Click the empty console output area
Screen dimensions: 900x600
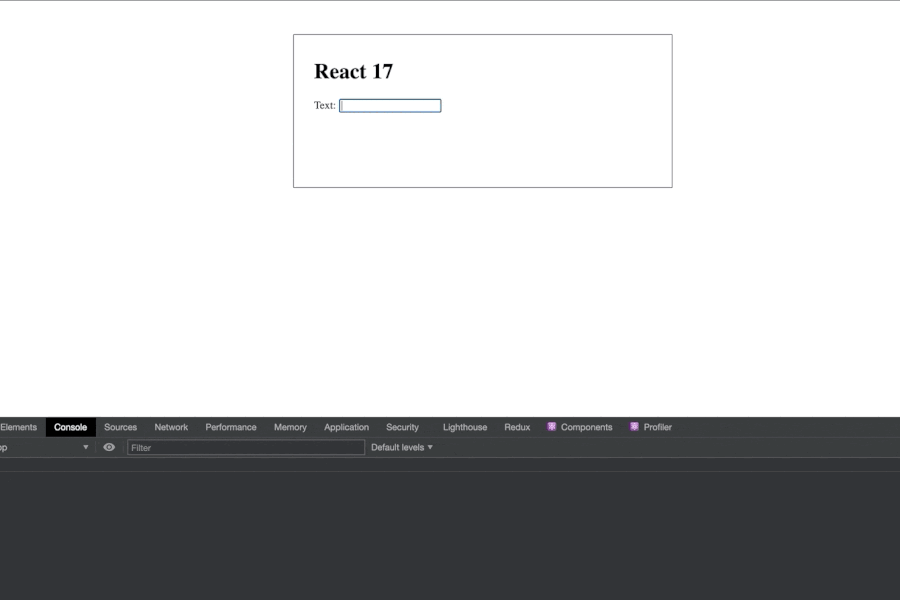point(450,535)
